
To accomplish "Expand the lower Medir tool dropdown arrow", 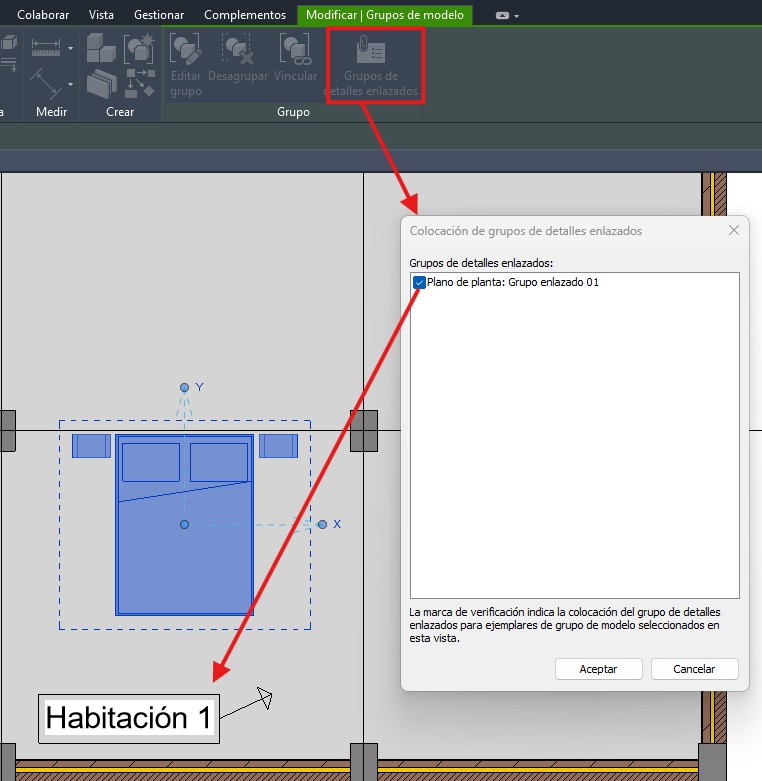I will coord(70,84).
